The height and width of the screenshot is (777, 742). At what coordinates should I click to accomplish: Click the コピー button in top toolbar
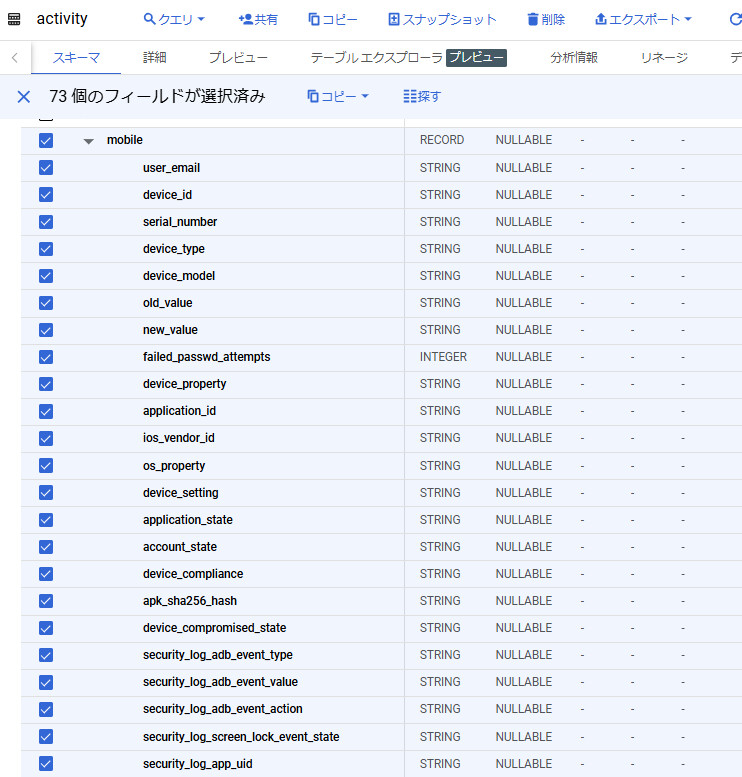332,19
